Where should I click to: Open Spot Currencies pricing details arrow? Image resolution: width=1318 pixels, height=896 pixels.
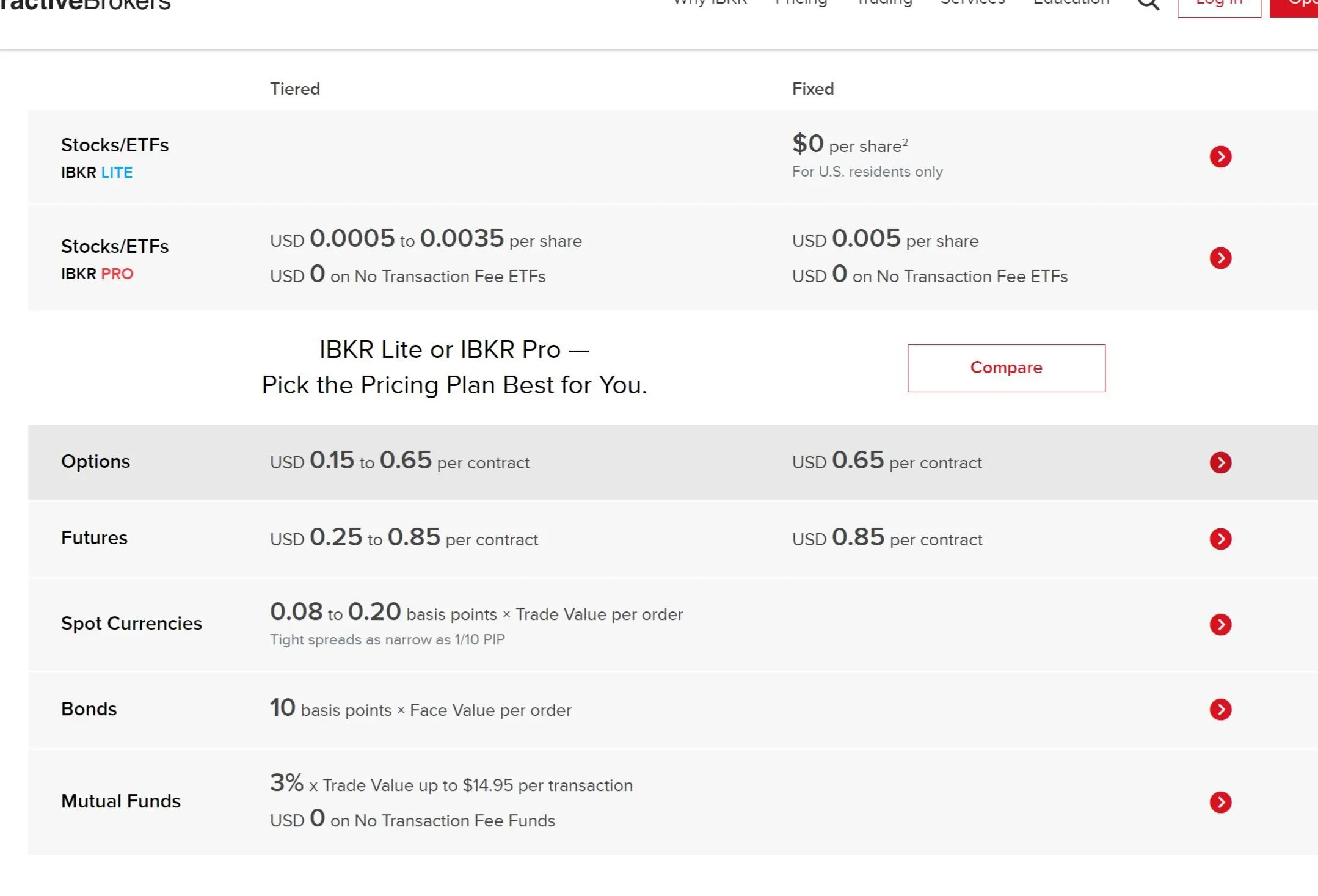click(1220, 624)
